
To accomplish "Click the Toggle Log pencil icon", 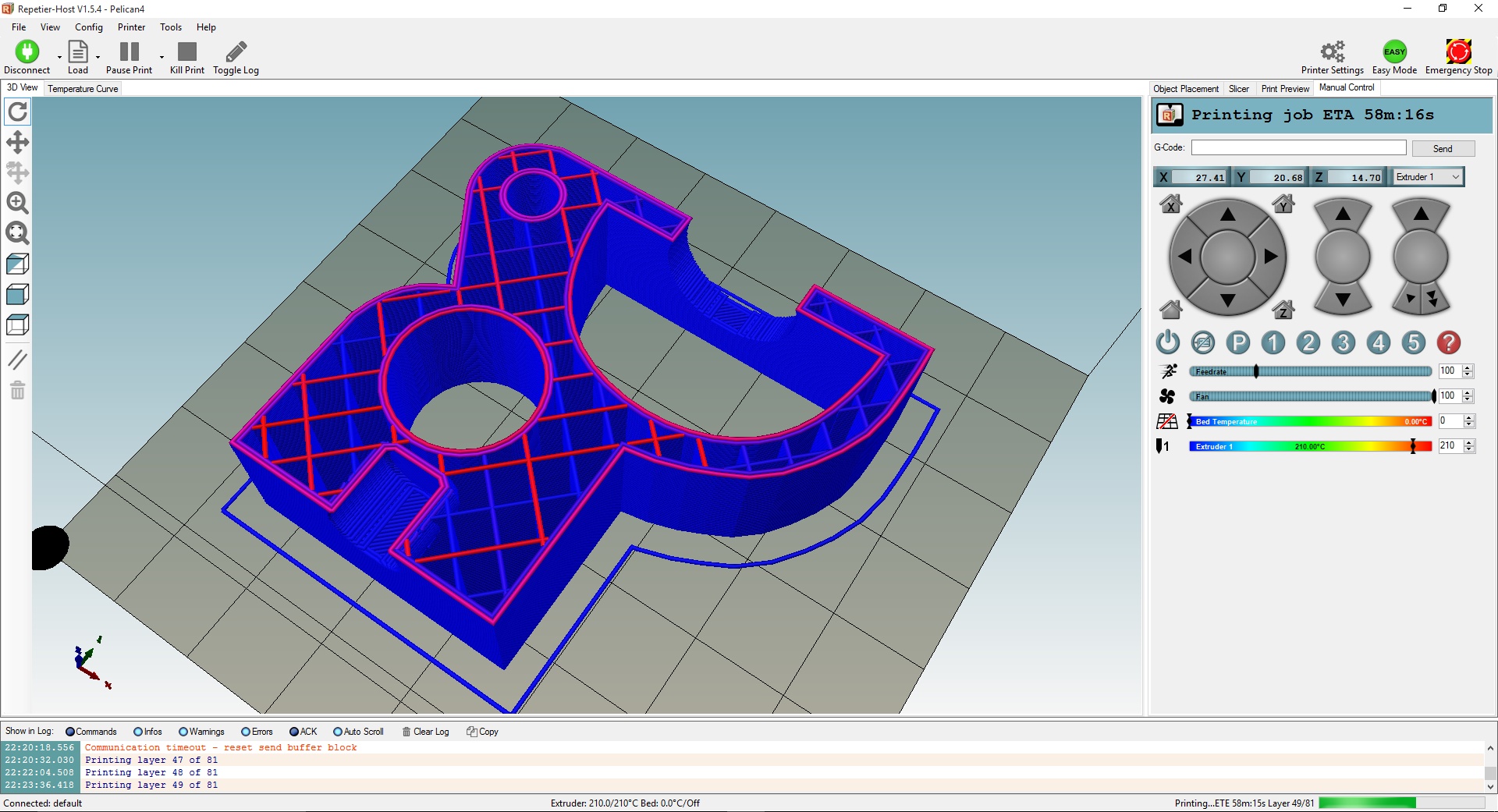I will pos(236,52).
